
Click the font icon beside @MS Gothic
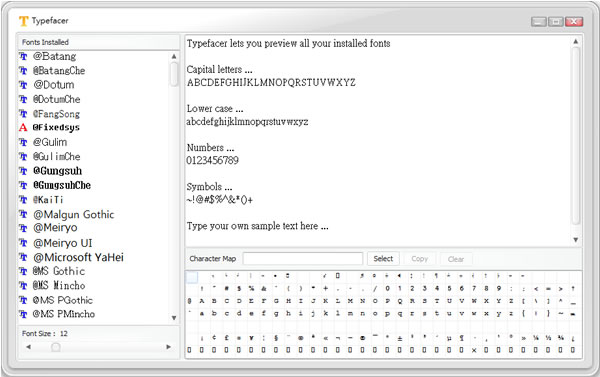pyautogui.click(x=23, y=271)
